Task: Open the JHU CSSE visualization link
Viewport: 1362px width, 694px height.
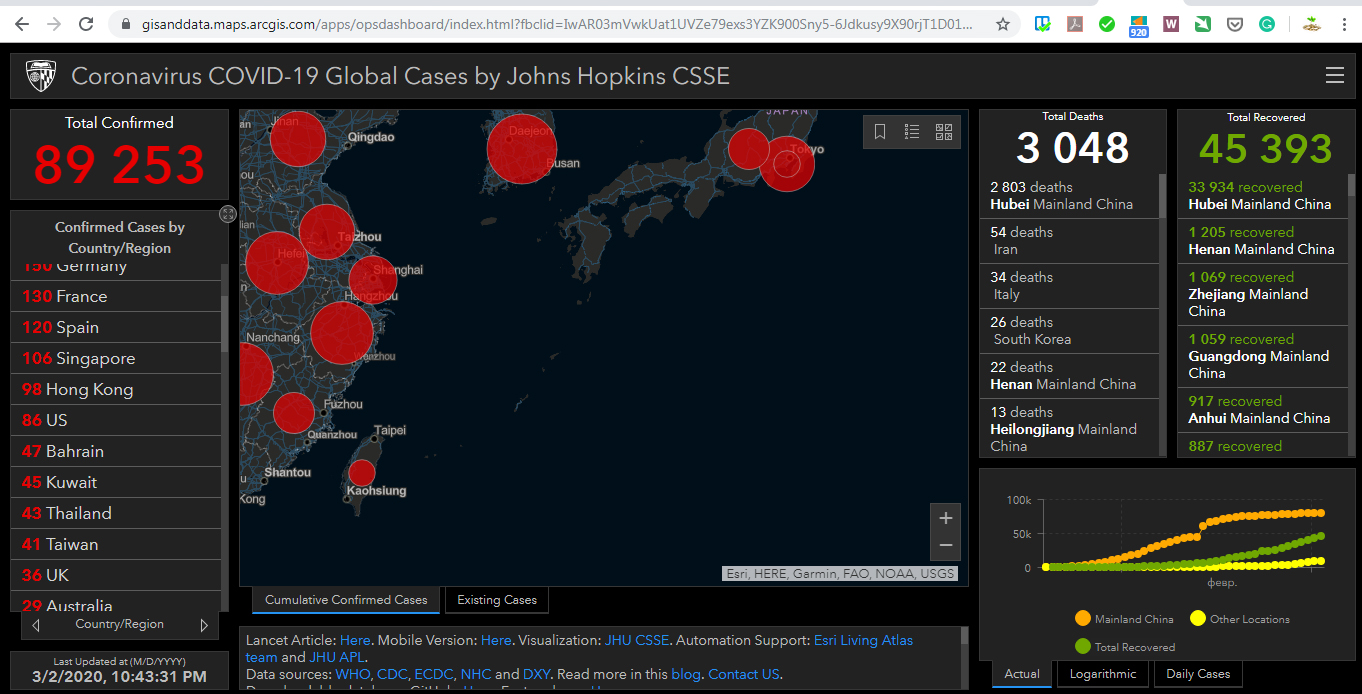Action: [637, 640]
